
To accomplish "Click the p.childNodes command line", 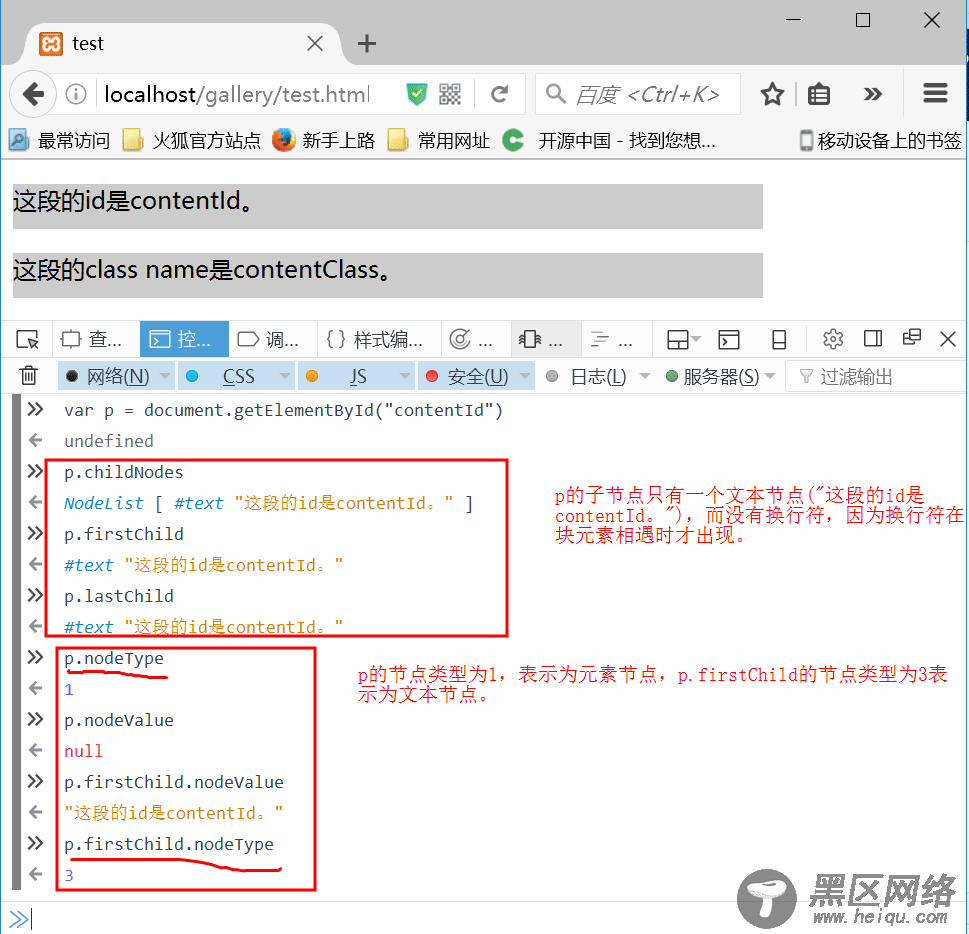I will [124, 472].
